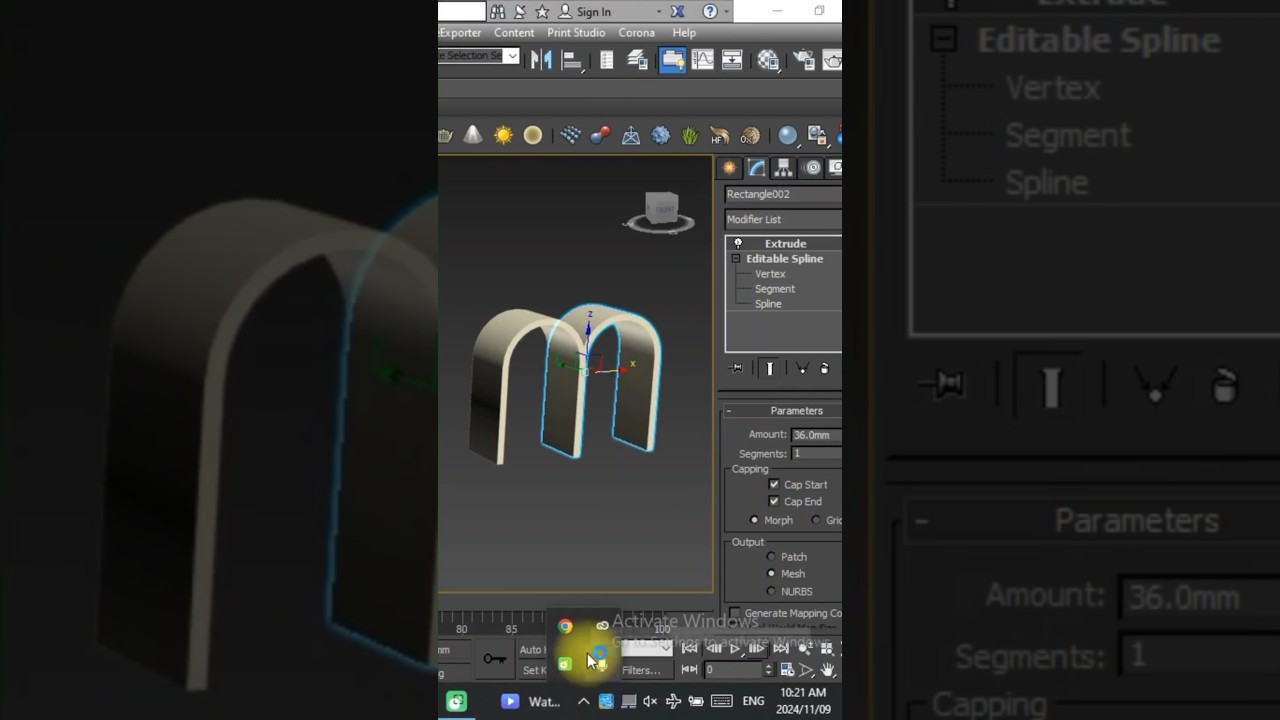Toggle Show End Result button
The width and height of the screenshot is (1280, 720).
[x=769, y=368]
